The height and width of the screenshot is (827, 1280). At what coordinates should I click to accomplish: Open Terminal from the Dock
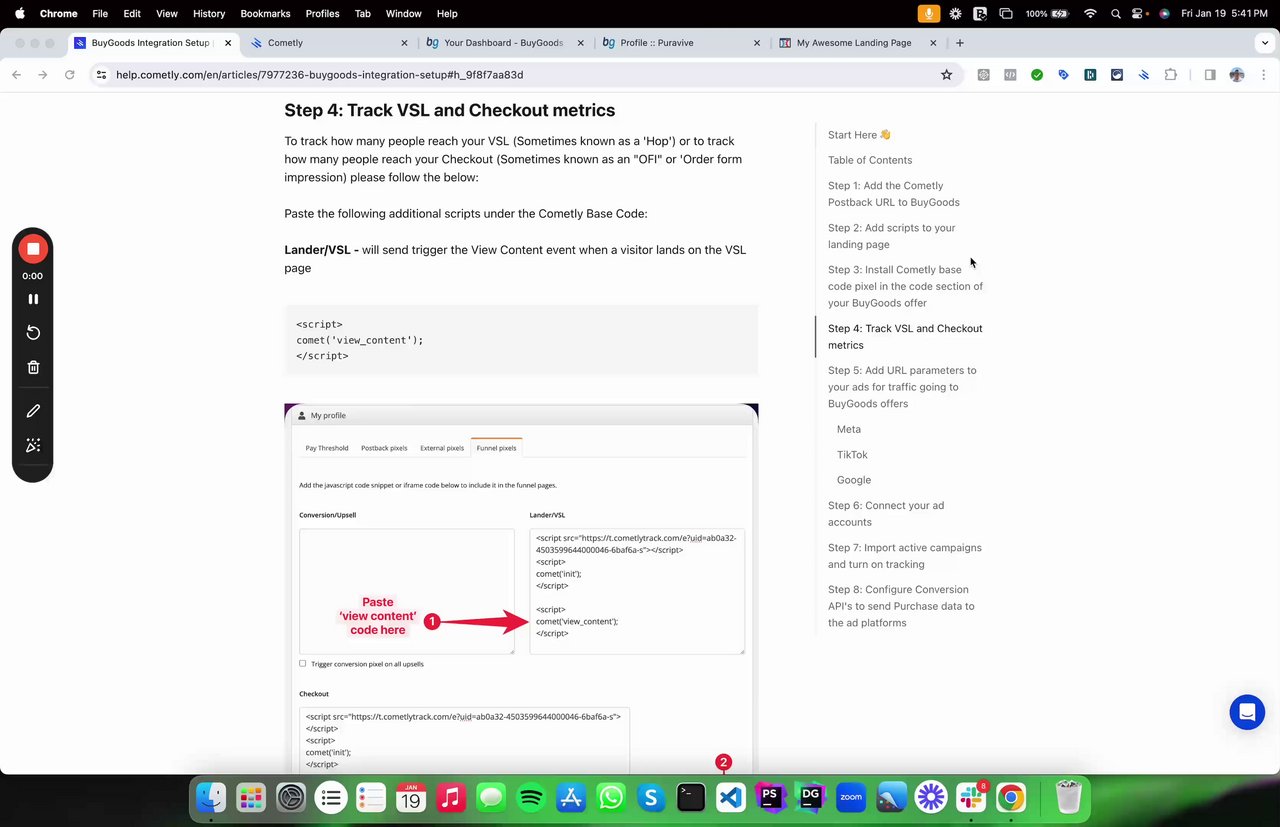[x=691, y=797]
